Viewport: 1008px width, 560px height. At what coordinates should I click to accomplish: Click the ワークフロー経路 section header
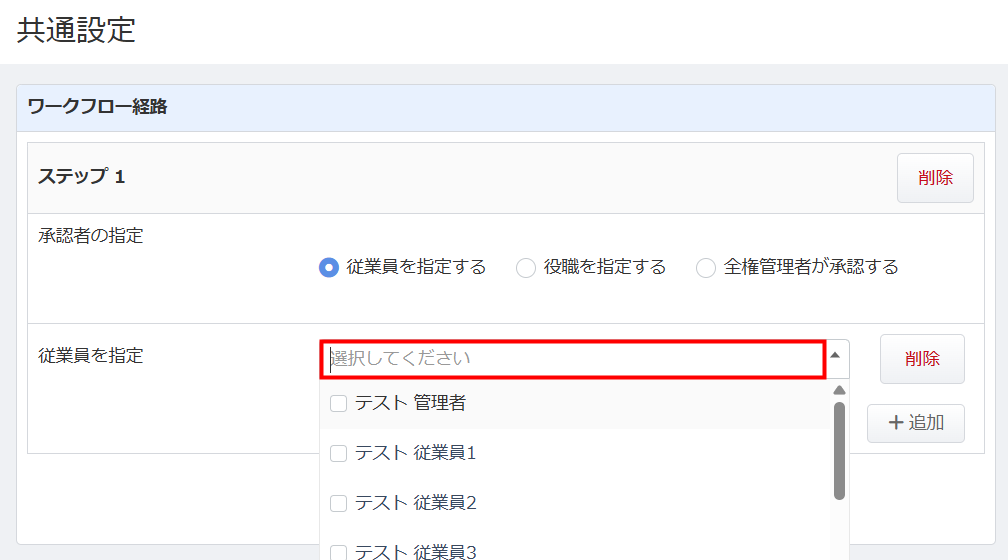97,107
